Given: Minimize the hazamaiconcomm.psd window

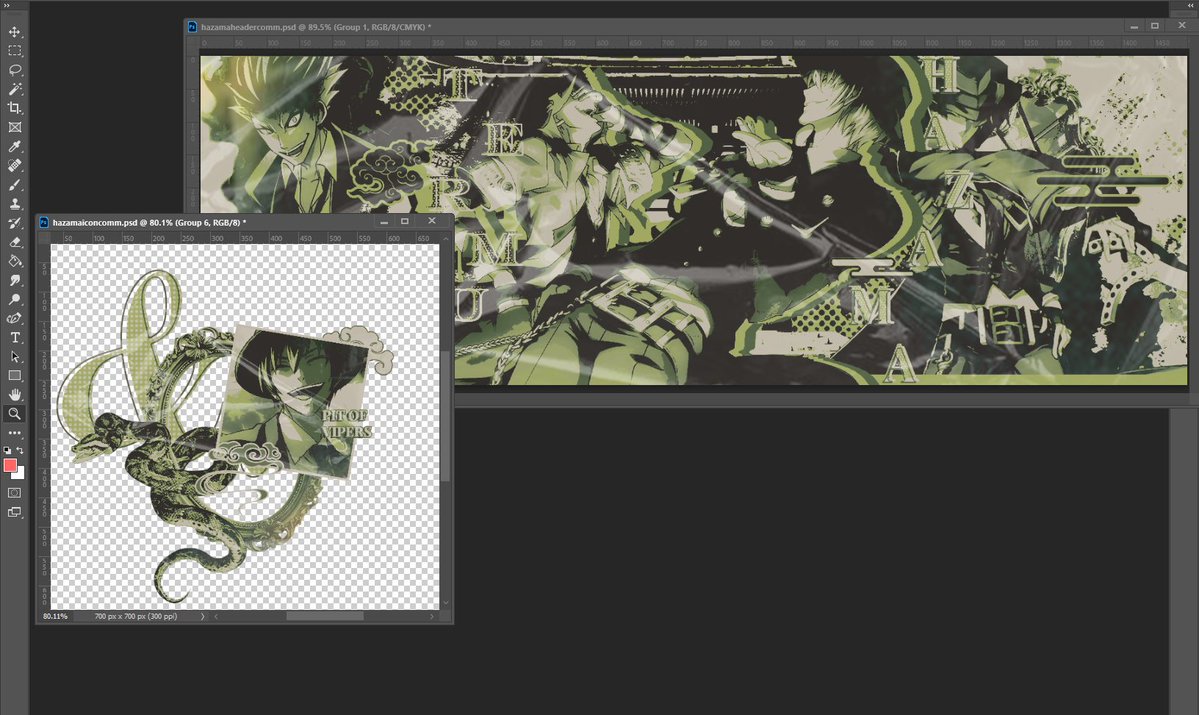Looking at the screenshot, I should [384, 221].
